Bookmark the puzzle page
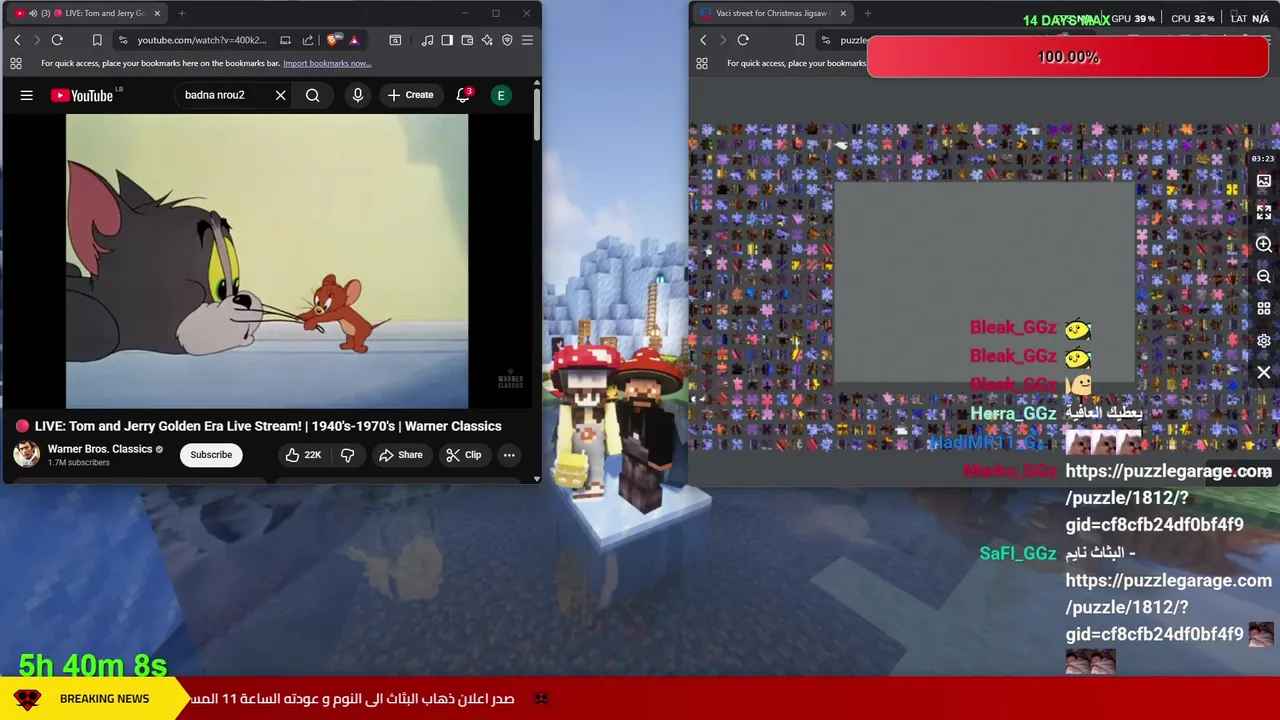The width and height of the screenshot is (1280, 720). point(799,40)
